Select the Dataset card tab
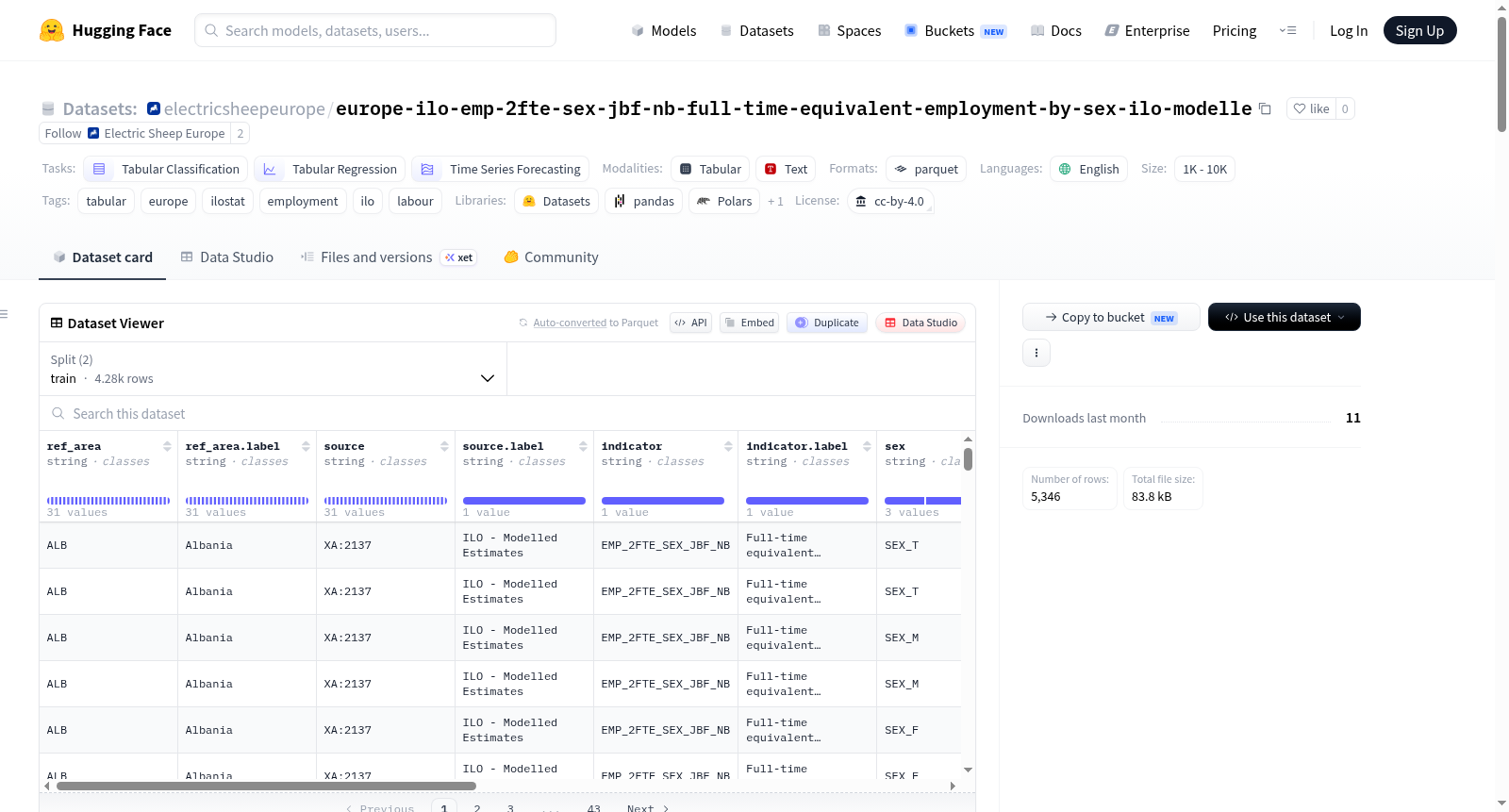This screenshot has height=812, width=1509. (x=103, y=257)
